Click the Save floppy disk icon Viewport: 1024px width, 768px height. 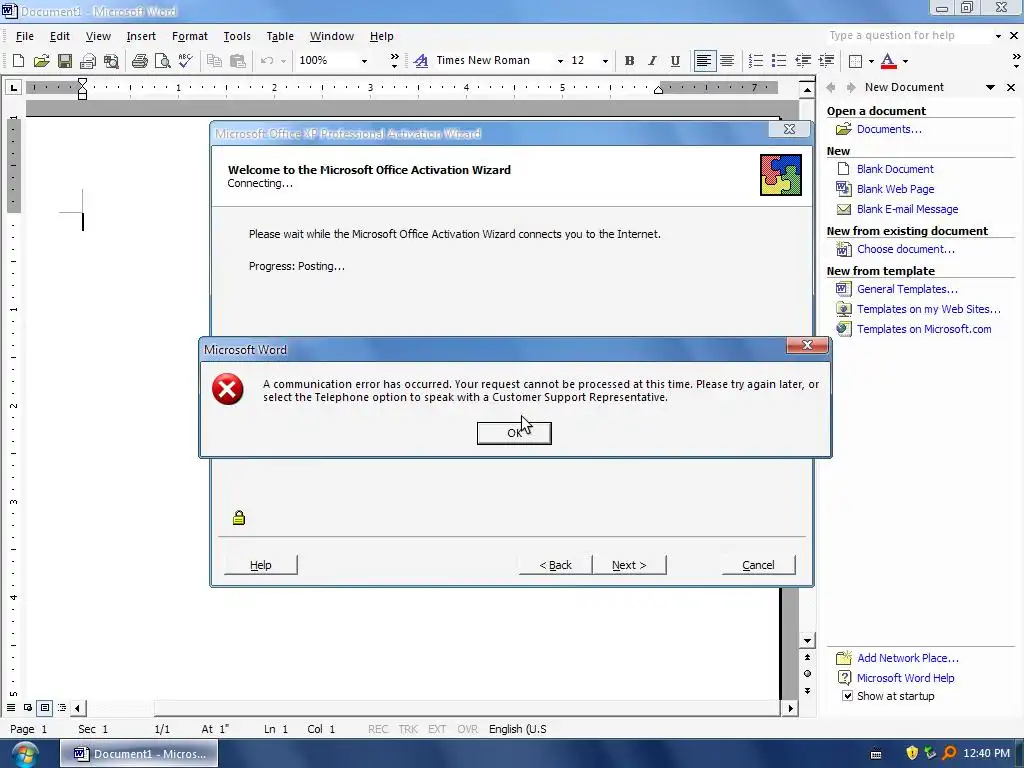coord(65,61)
